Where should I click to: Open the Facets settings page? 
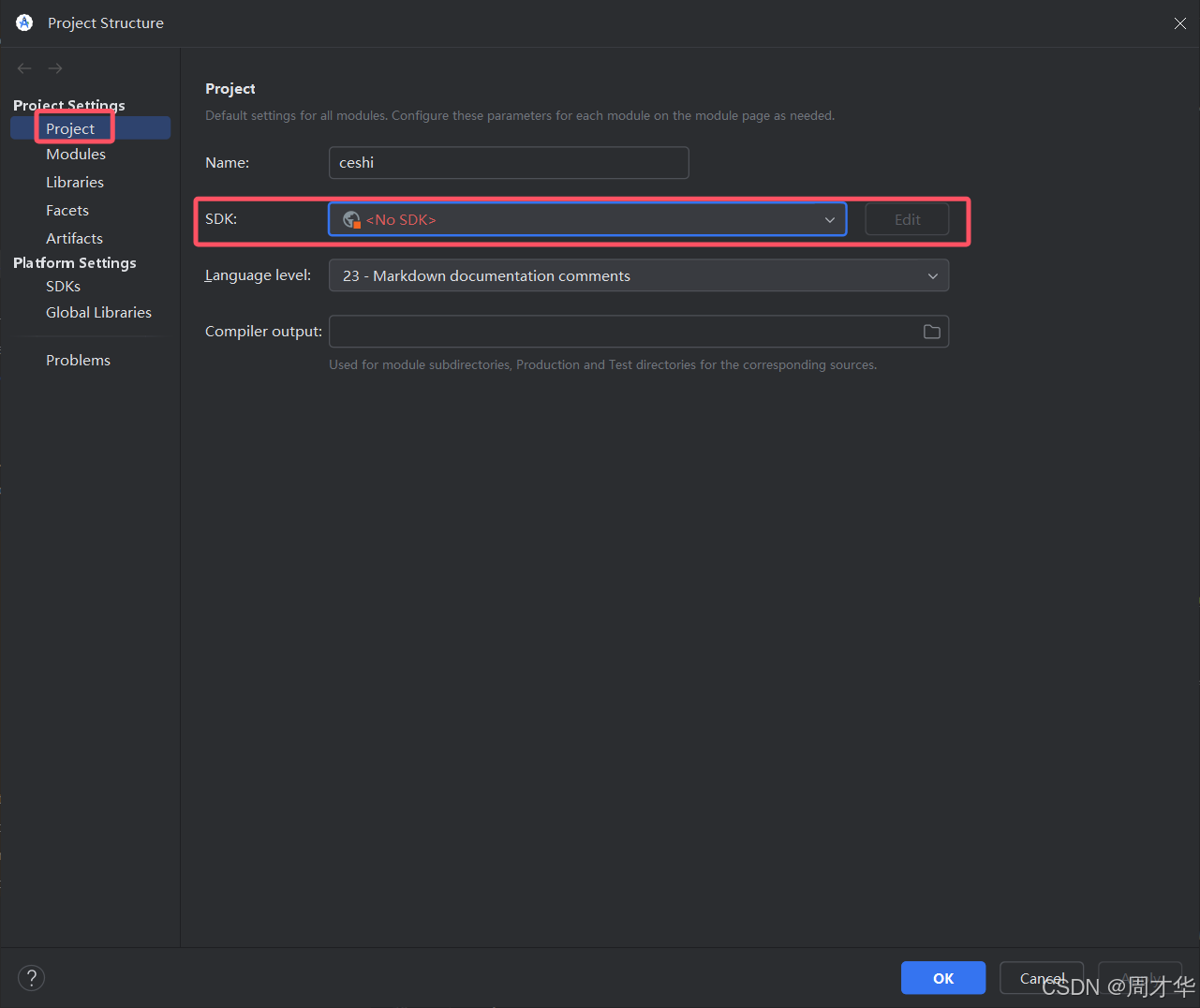(67, 211)
